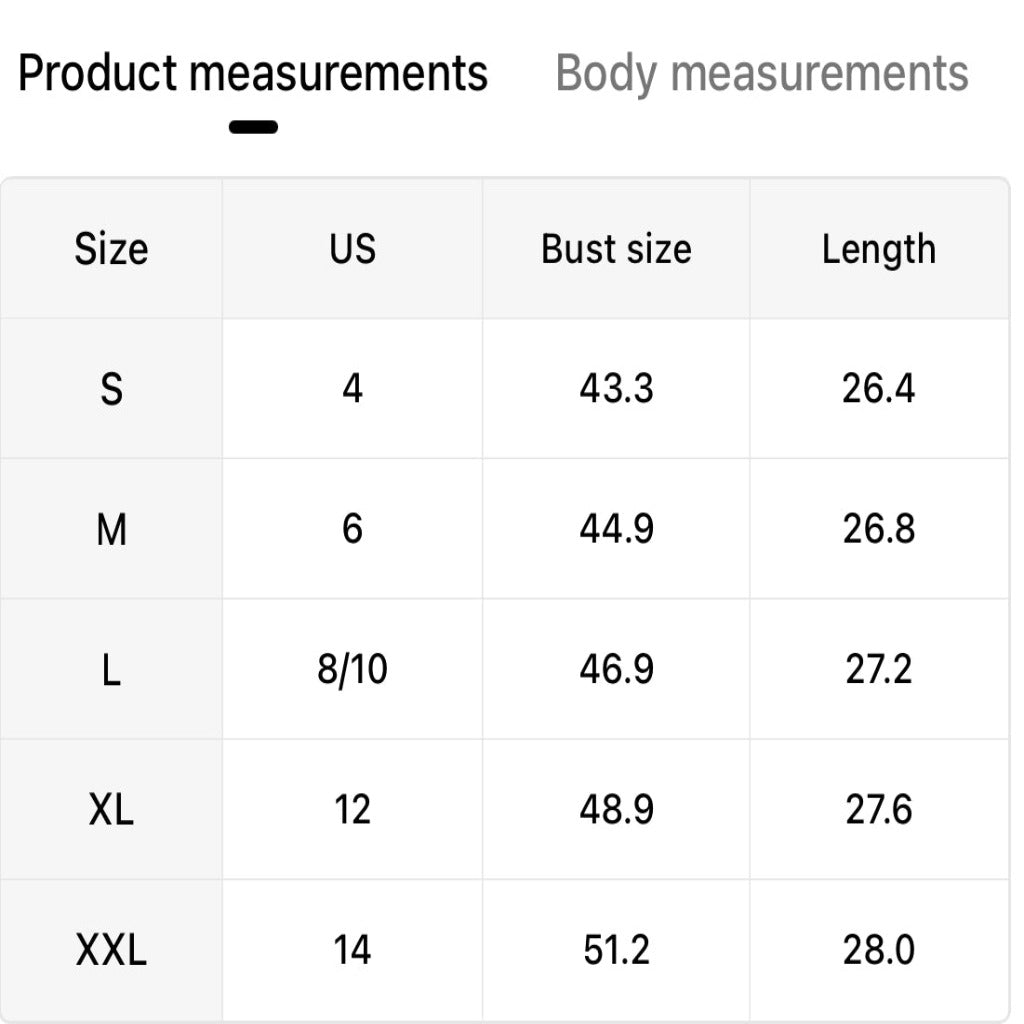
Task: Click the US column header
Action: [x=353, y=249]
